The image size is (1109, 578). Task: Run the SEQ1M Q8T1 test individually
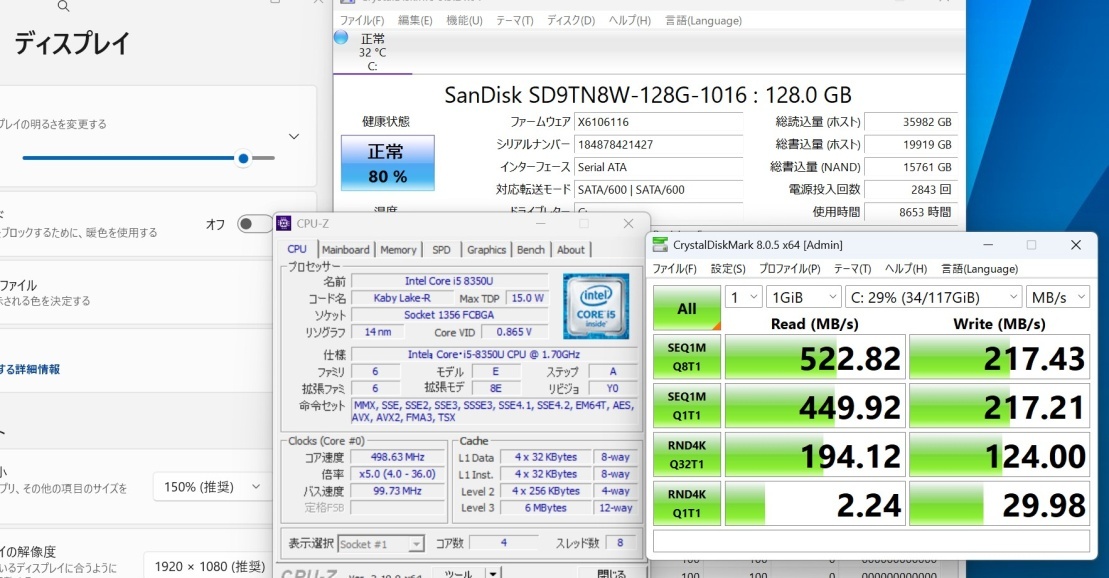[x=686, y=356]
